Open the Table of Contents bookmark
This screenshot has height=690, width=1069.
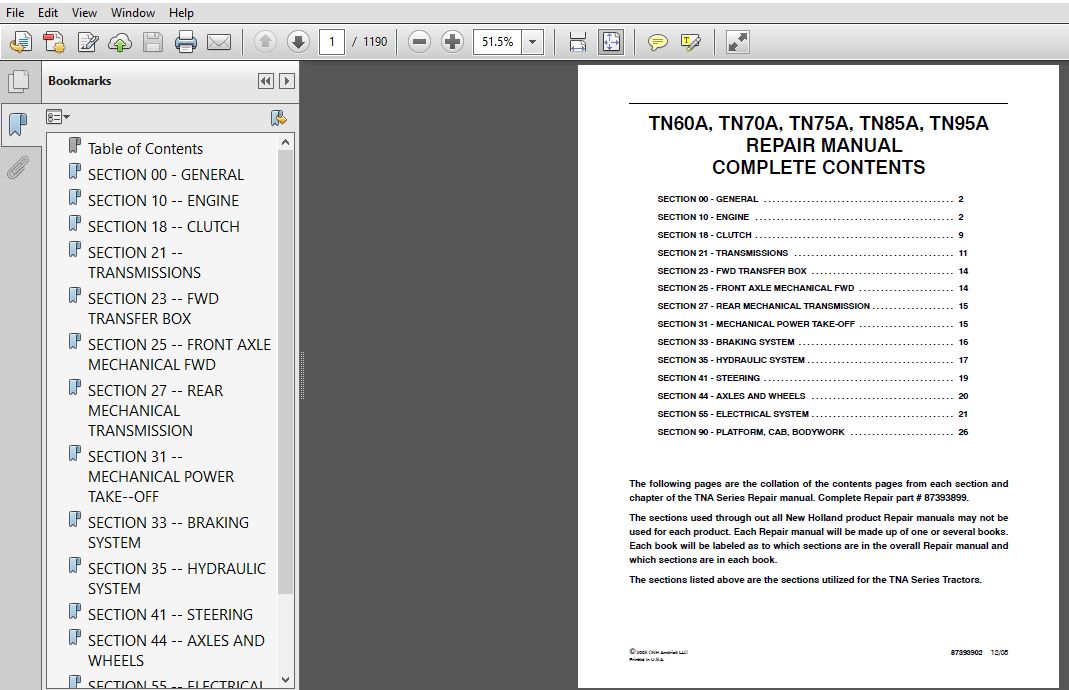click(x=145, y=149)
